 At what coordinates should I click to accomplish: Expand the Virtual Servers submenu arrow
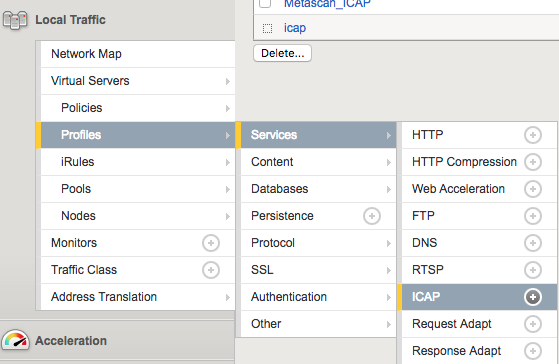pyautogui.click(x=227, y=81)
